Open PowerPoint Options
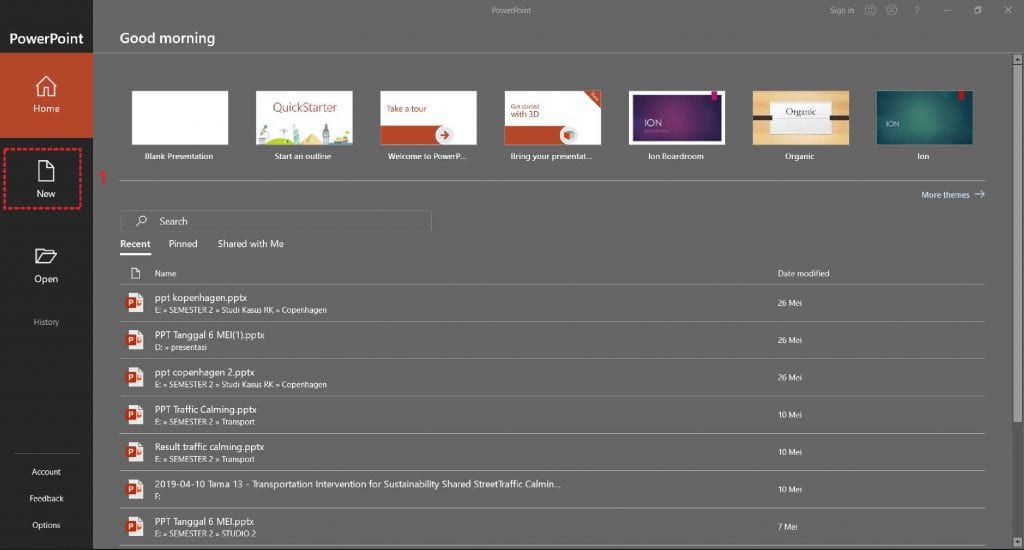This screenshot has height=550, width=1024. (x=46, y=525)
